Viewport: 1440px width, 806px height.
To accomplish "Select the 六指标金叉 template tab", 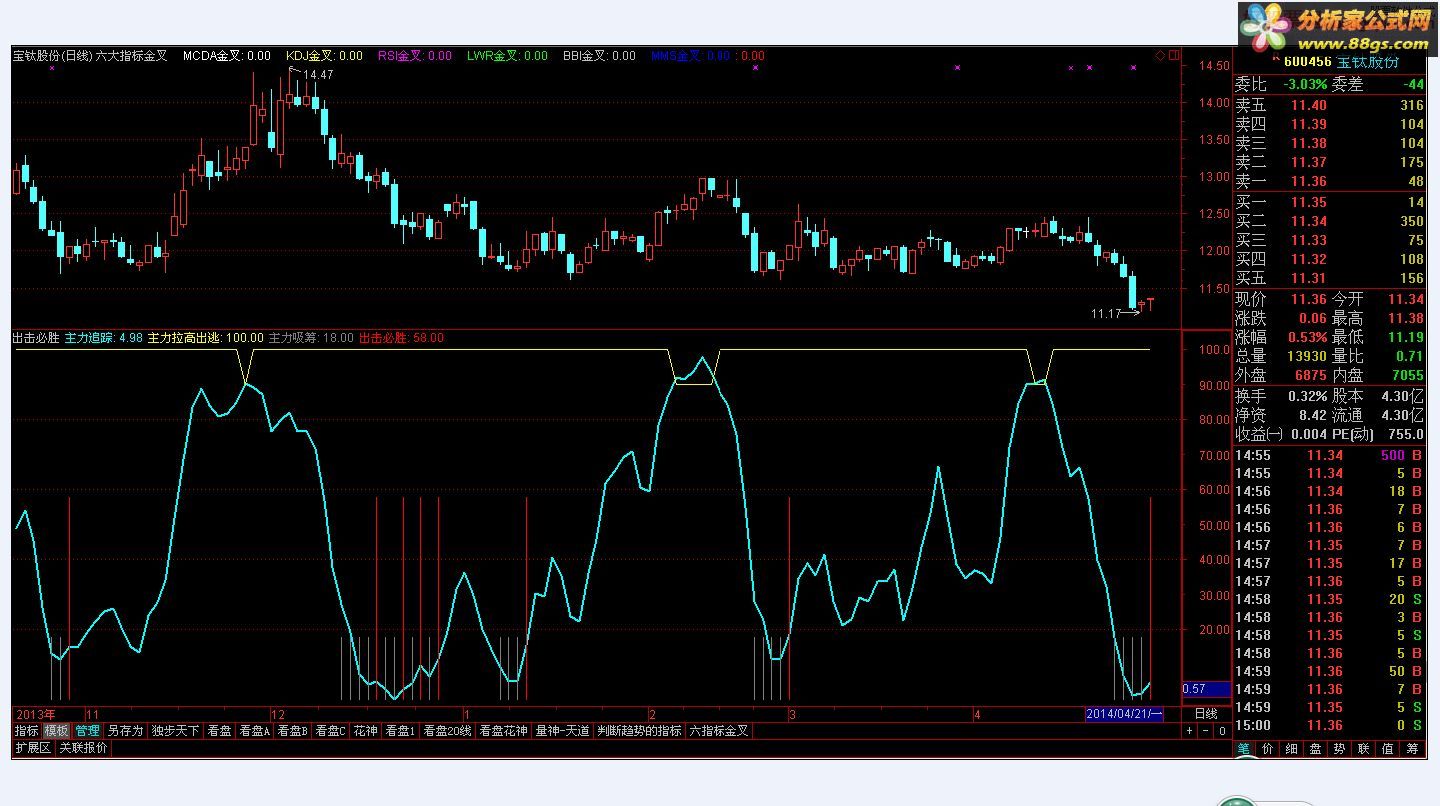I will 719,731.
